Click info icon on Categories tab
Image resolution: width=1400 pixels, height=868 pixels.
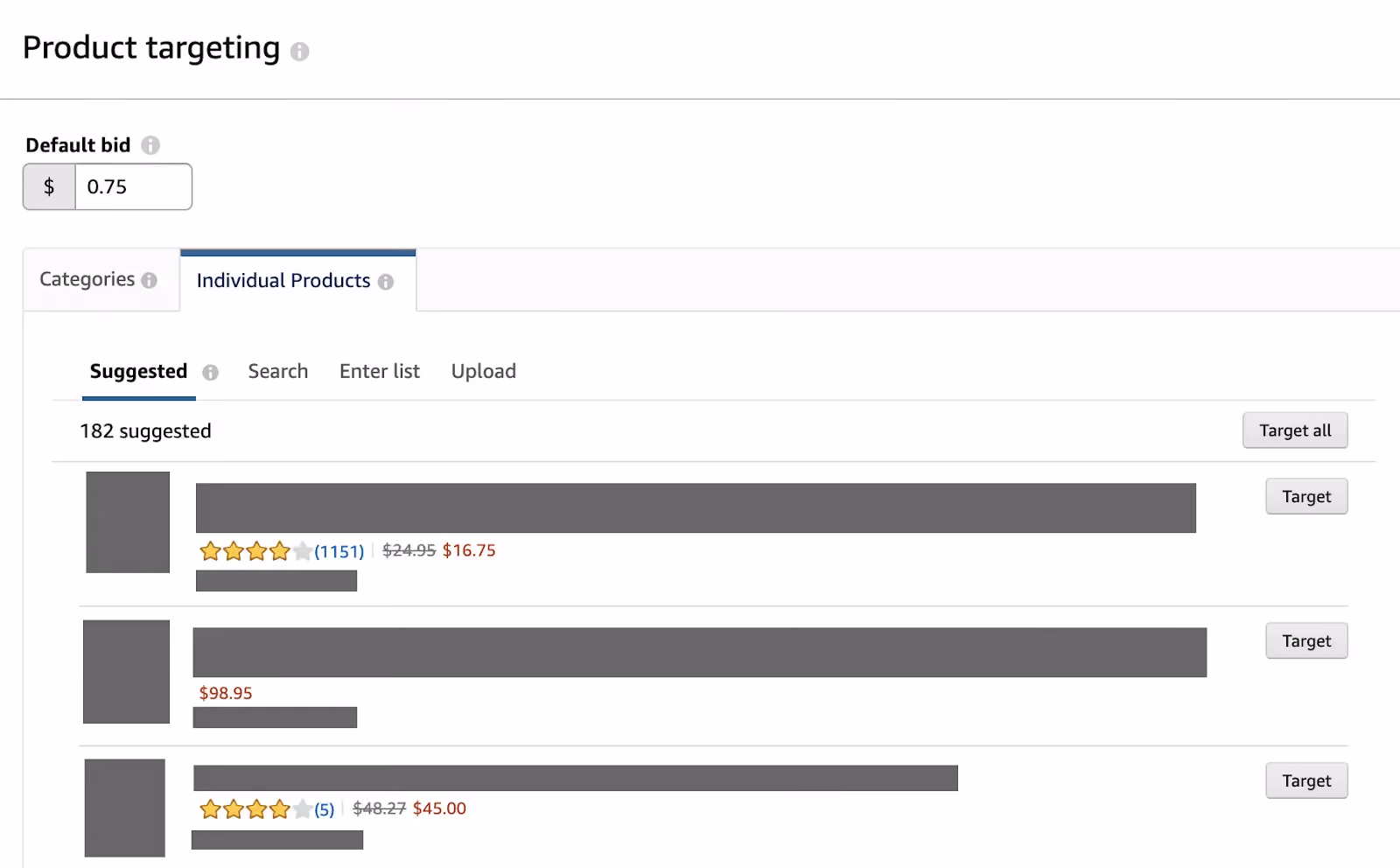(150, 280)
